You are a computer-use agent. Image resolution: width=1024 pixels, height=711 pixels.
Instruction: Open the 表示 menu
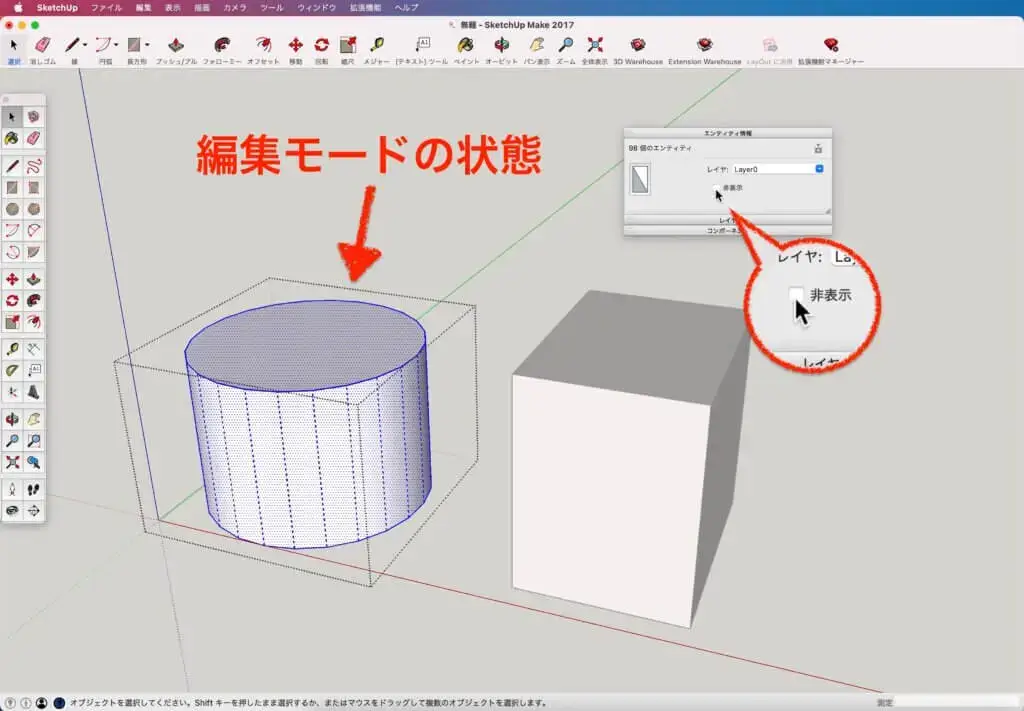pos(172,8)
